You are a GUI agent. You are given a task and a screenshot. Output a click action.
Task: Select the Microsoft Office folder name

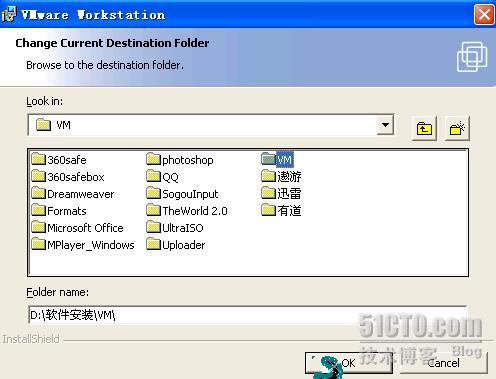[x=85, y=228]
